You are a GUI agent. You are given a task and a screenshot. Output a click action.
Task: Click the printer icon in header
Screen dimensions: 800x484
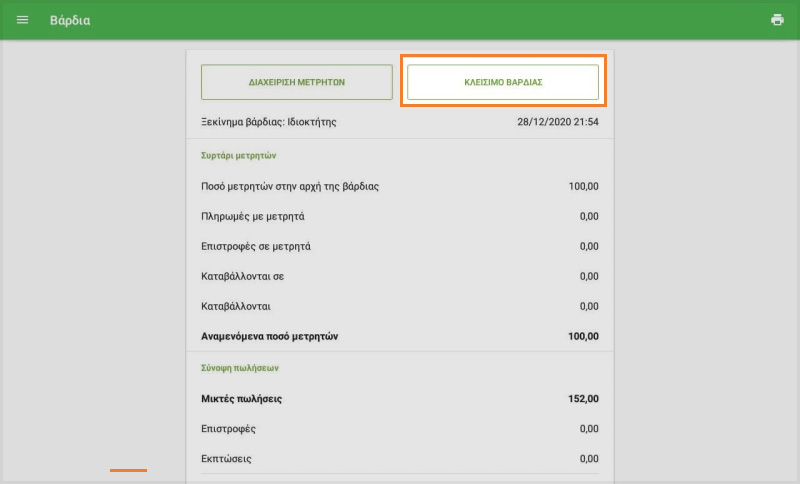(777, 20)
